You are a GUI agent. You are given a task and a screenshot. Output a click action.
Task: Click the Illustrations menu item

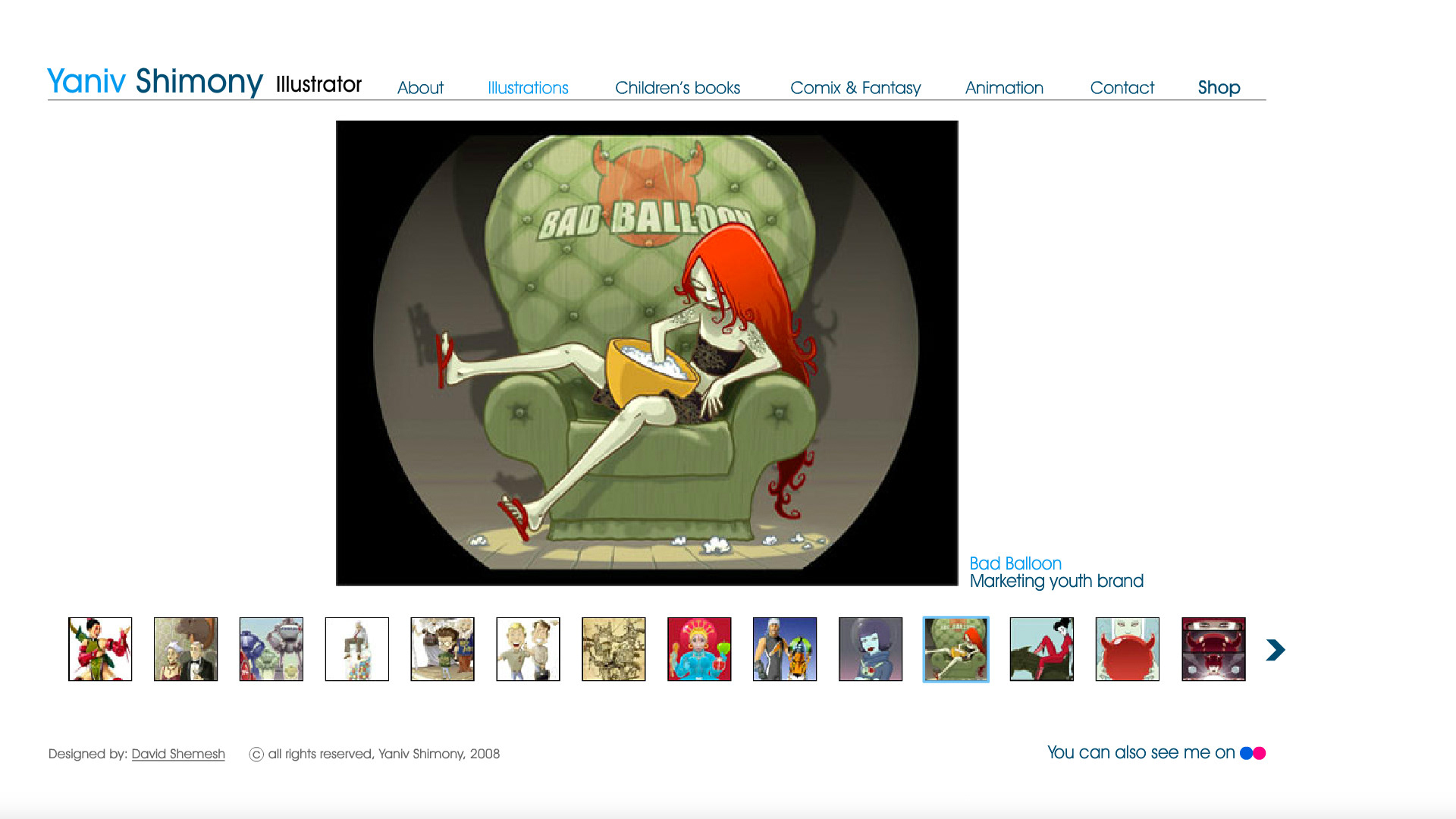tap(528, 88)
